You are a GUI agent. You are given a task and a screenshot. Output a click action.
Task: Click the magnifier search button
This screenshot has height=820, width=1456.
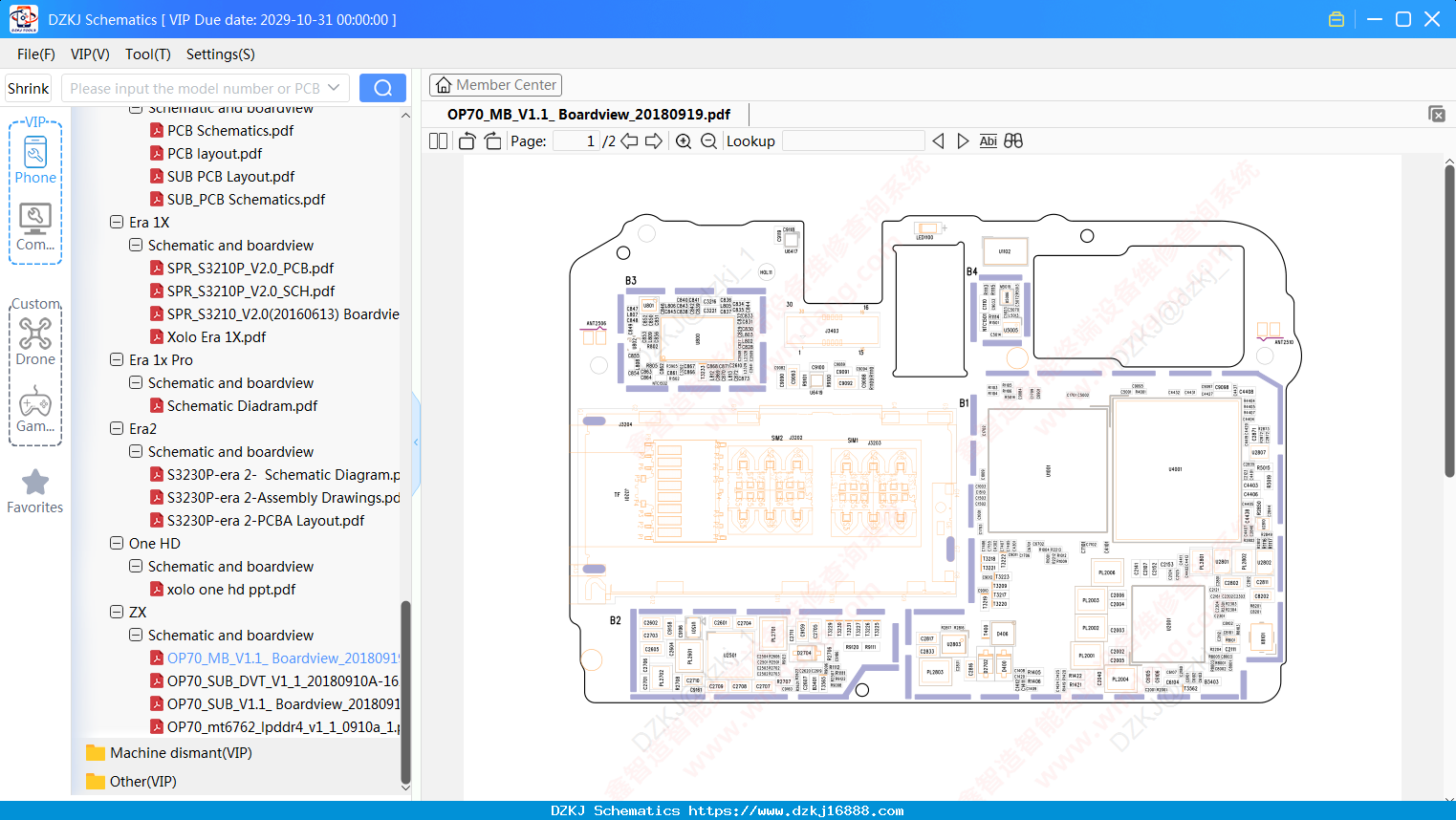click(382, 88)
